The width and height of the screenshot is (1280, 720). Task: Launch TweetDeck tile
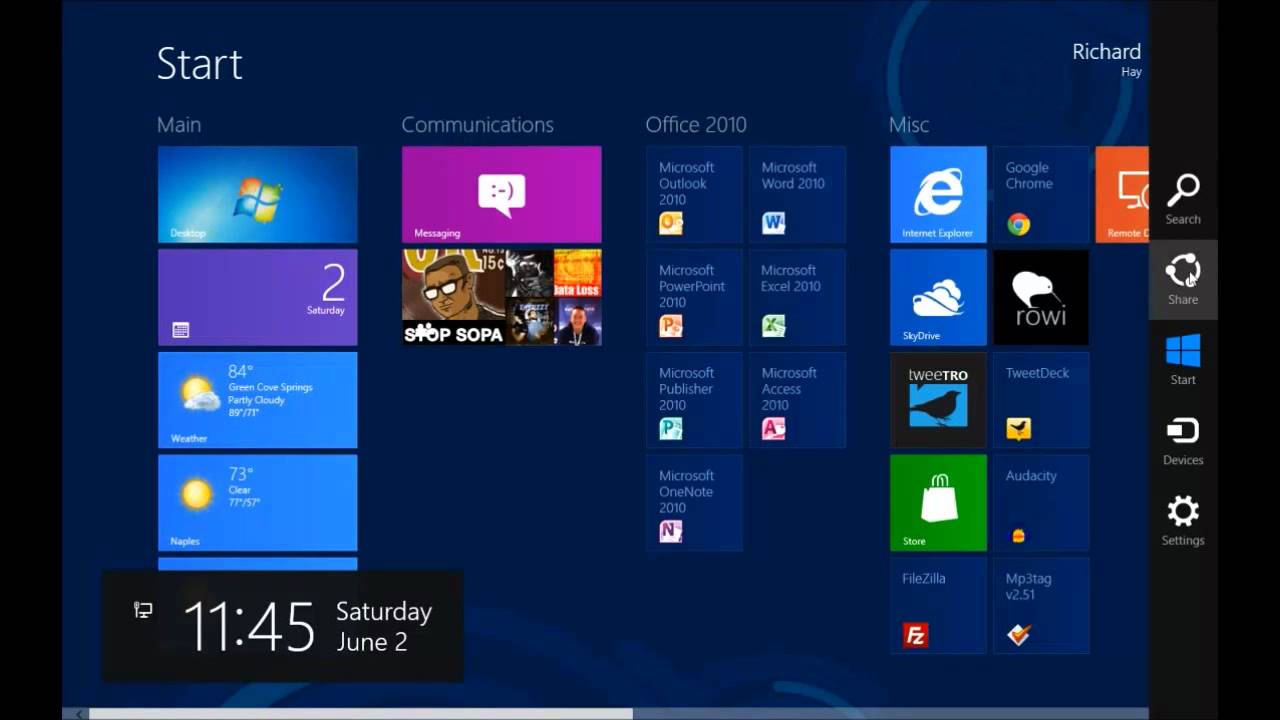pos(1041,400)
